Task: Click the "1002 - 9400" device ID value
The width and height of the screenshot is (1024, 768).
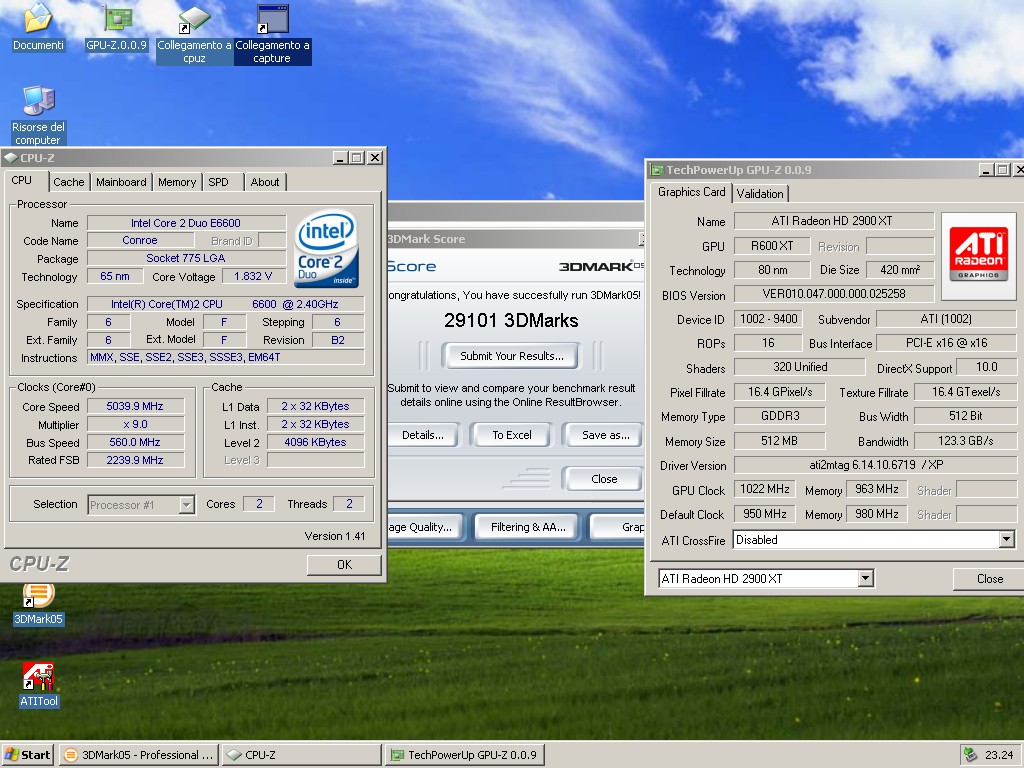Action: coord(769,319)
